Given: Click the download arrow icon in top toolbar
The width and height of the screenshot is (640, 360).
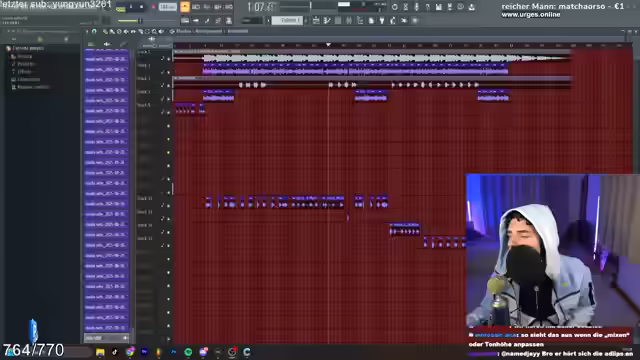Looking at the screenshot, I should (x=471, y=7).
